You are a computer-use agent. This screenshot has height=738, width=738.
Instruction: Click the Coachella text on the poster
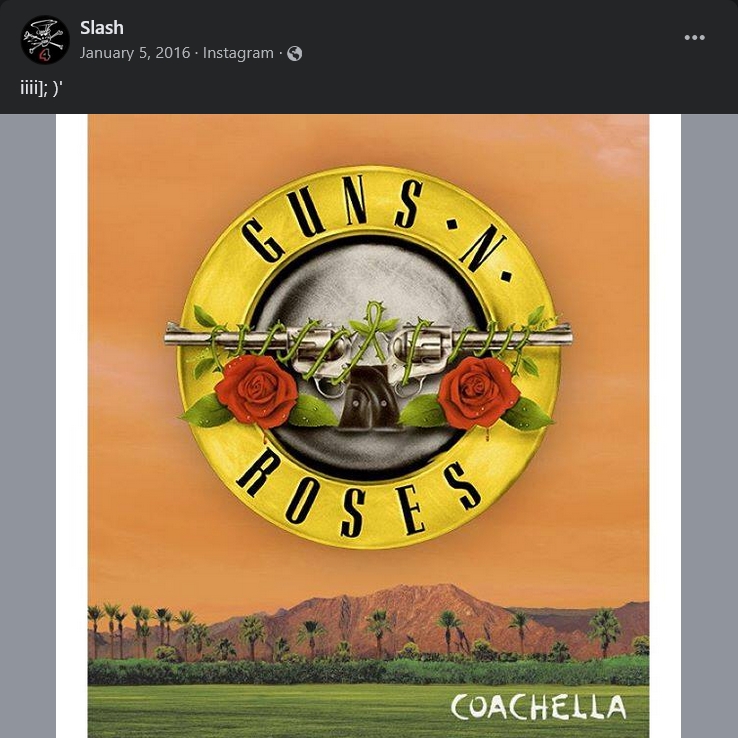click(538, 707)
